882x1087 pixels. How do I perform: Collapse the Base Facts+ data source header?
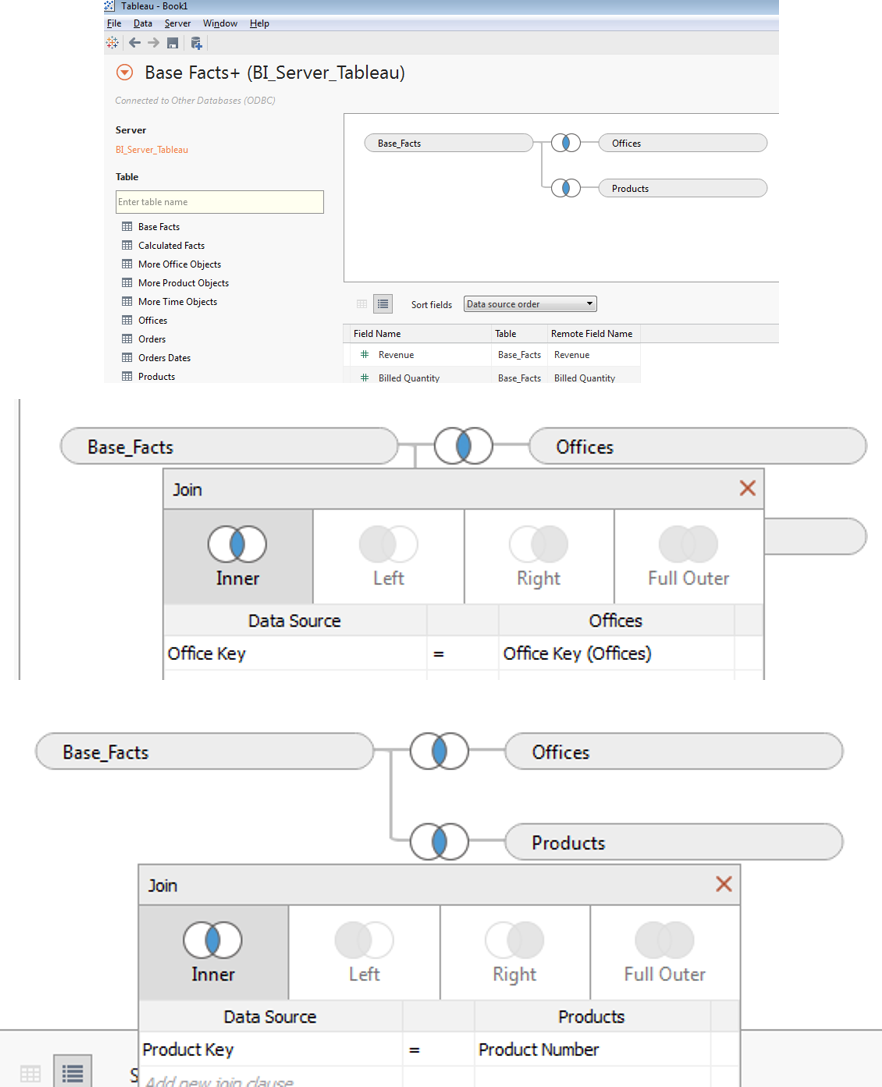pyautogui.click(x=125, y=72)
